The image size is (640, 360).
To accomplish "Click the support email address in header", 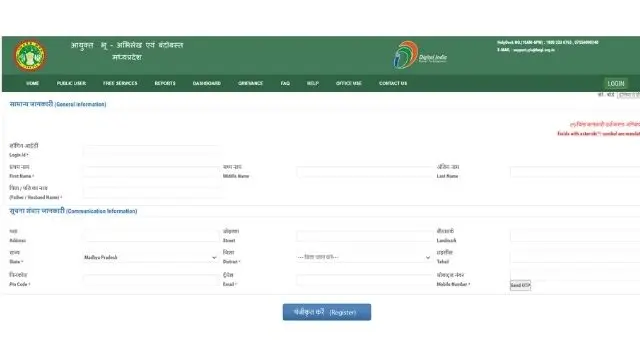I will coord(534,50).
